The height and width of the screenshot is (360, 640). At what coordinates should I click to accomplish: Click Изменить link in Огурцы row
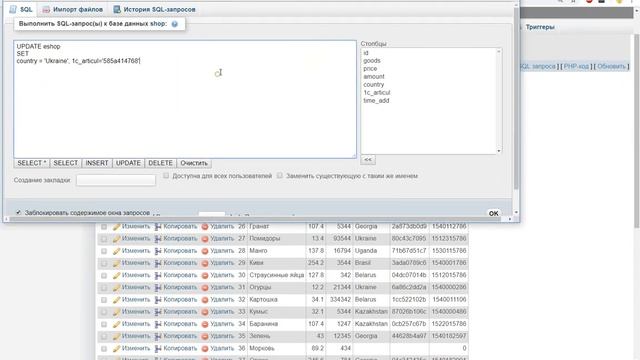pos(136,287)
